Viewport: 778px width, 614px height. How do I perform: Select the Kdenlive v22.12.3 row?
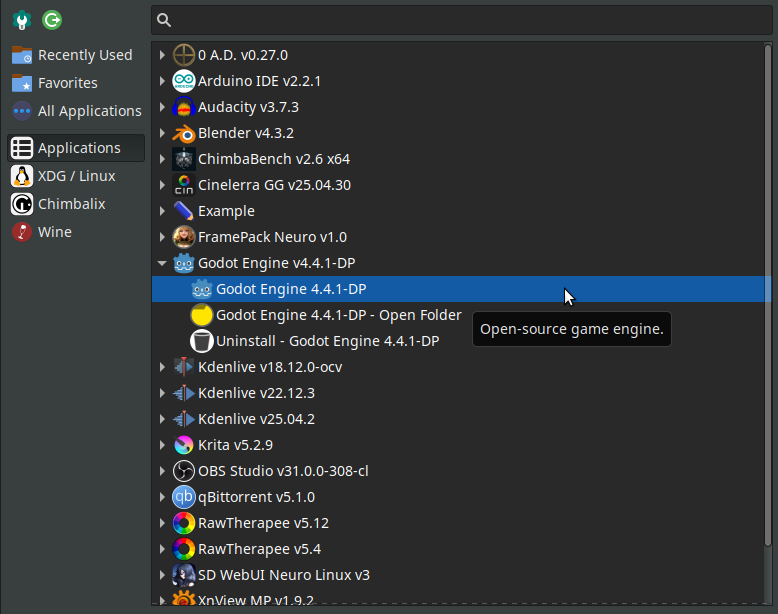click(458, 393)
